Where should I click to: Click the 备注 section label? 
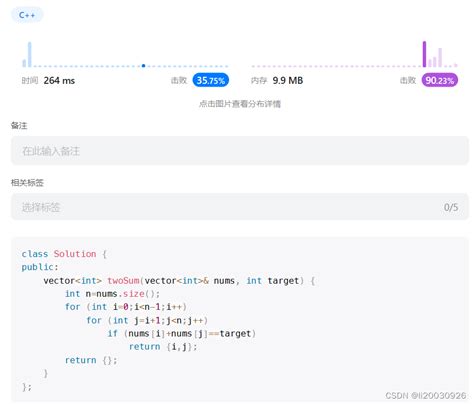point(19,126)
